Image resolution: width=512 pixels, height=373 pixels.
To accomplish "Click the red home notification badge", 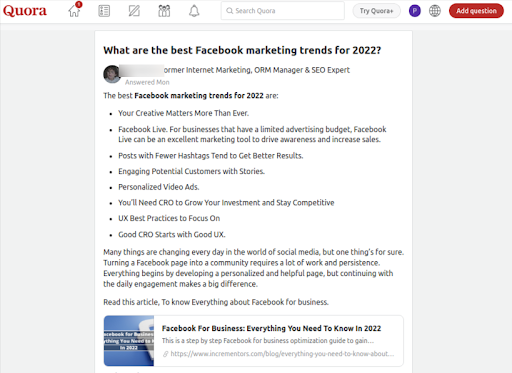I will pyautogui.click(x=79, y=4).
